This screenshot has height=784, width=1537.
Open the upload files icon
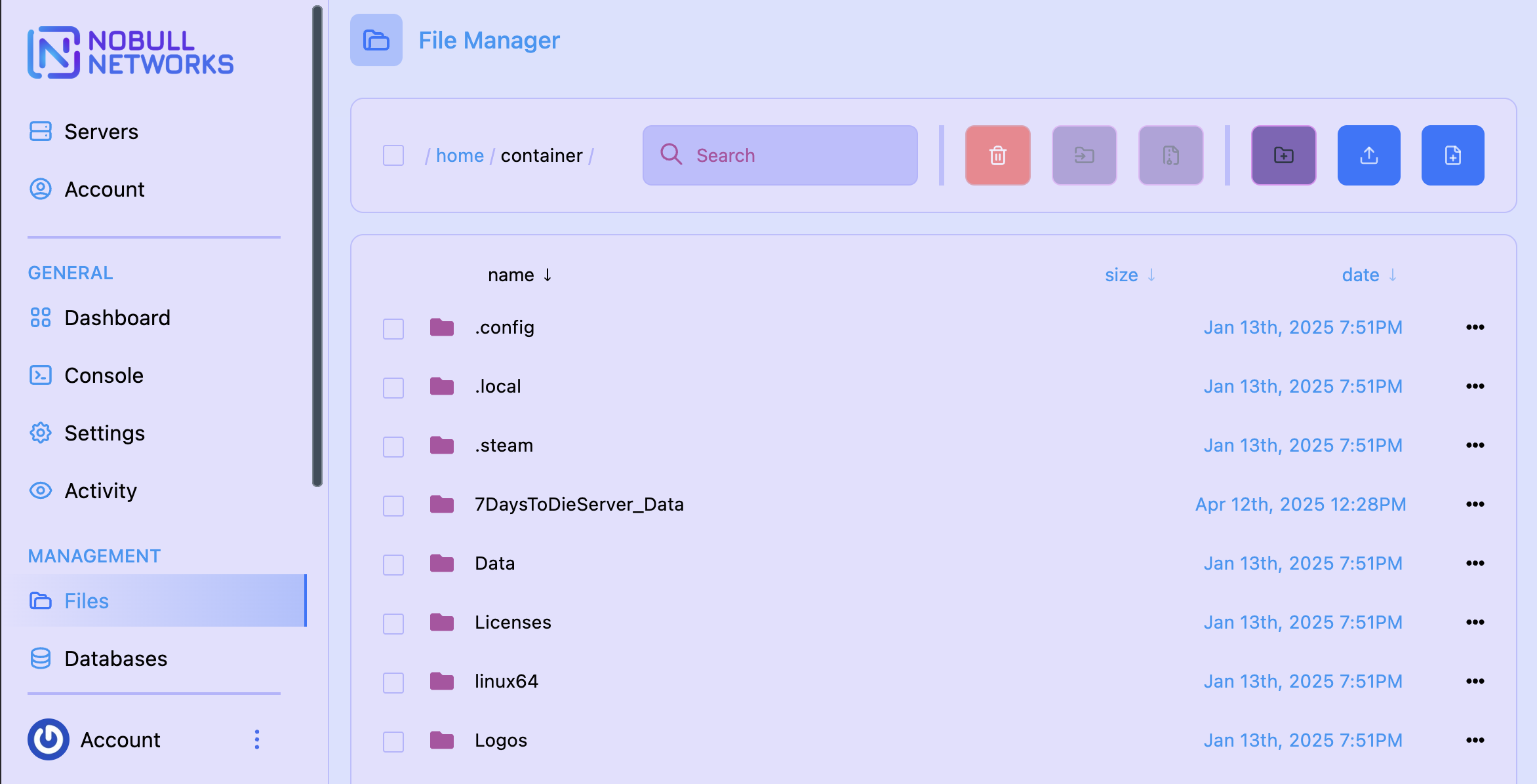[x=1368, y=155]
